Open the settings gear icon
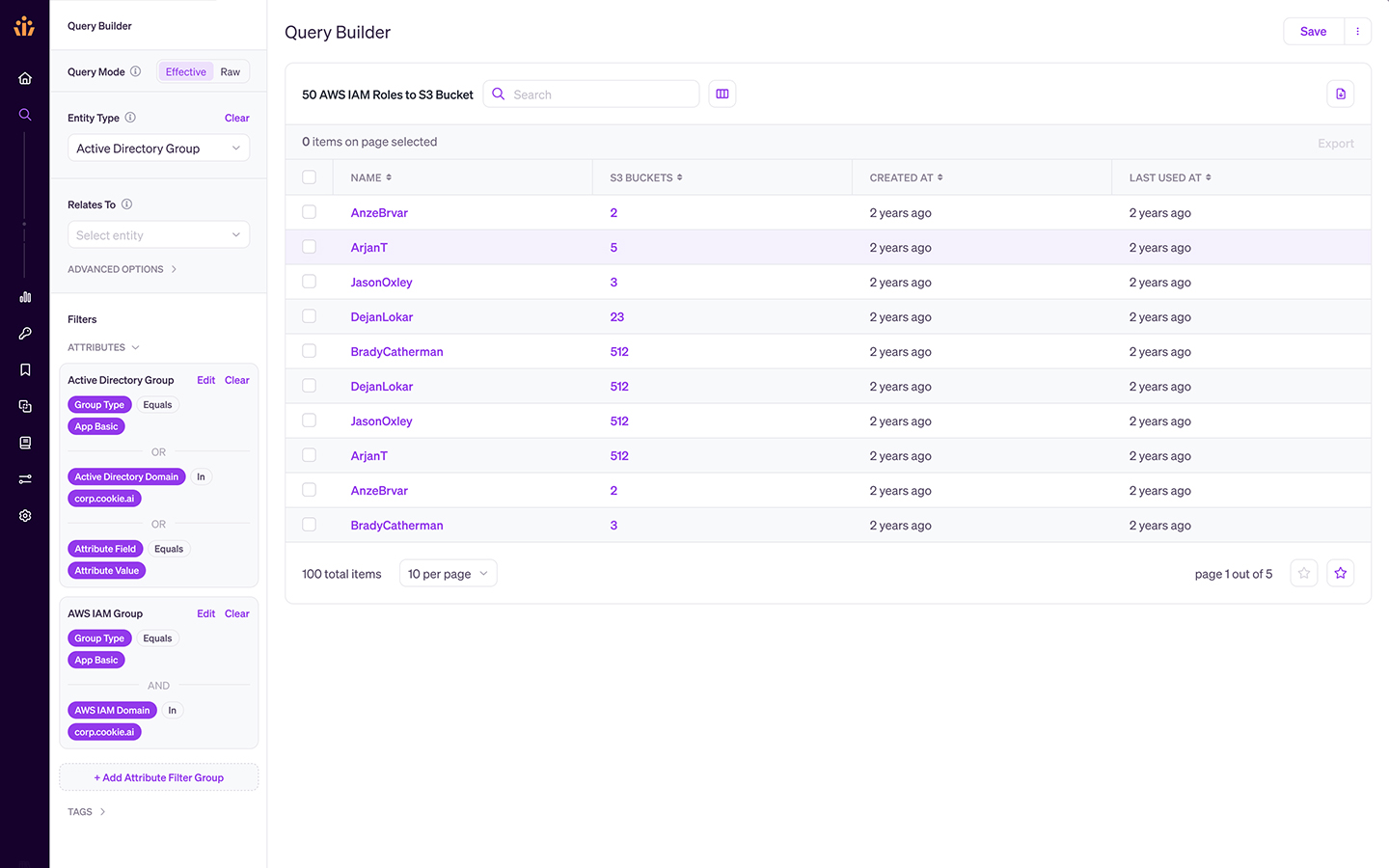 click(25, 516)
